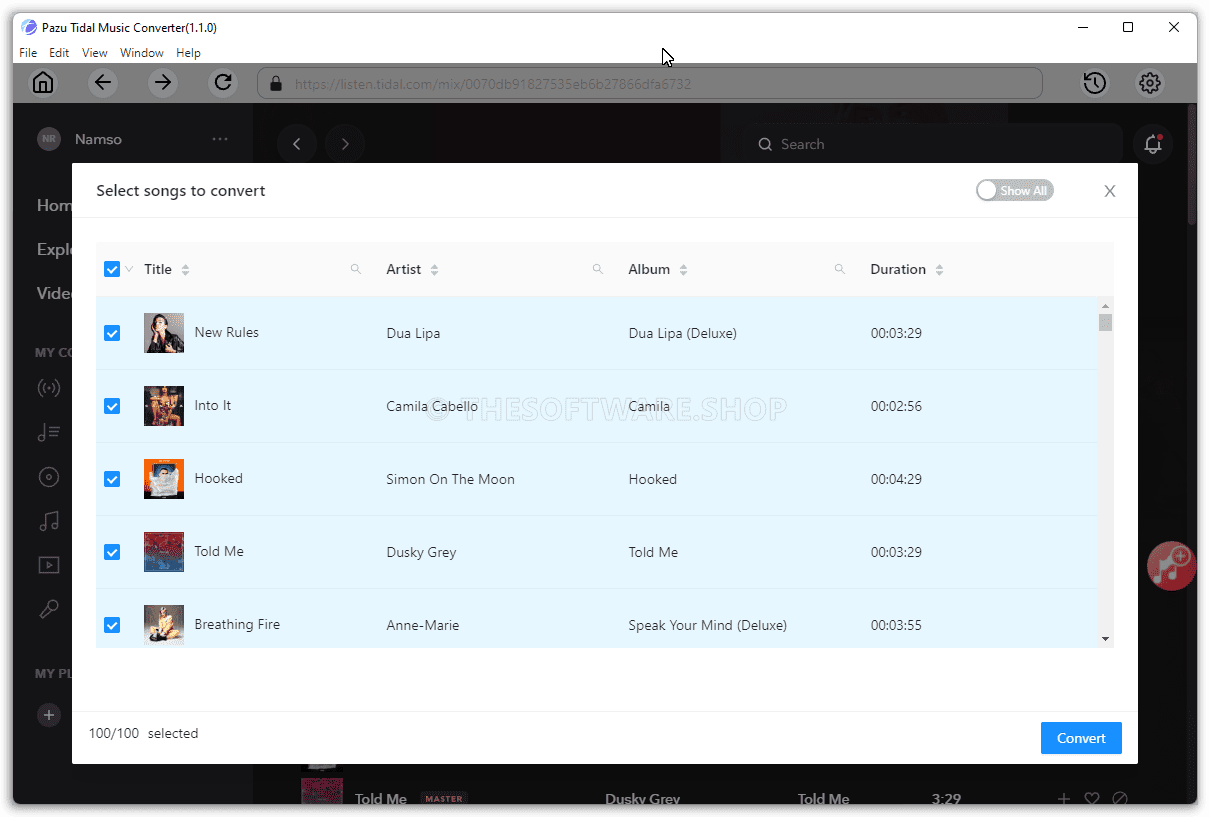
Task: Search within the Artist column
Action: [x=598, y=269]
